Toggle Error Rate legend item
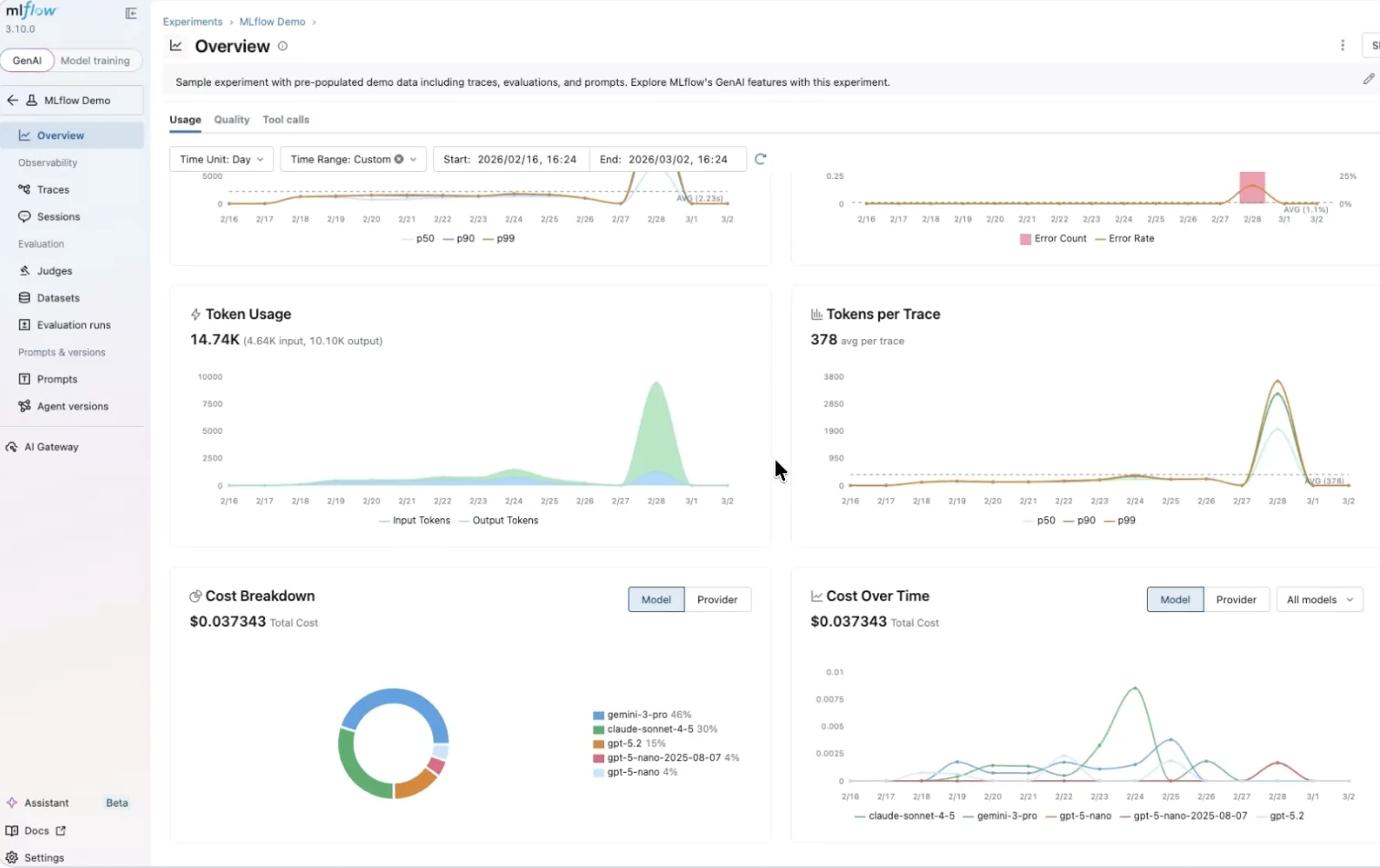Viewport: 1380px width, 868px height. coord(1125,238)
